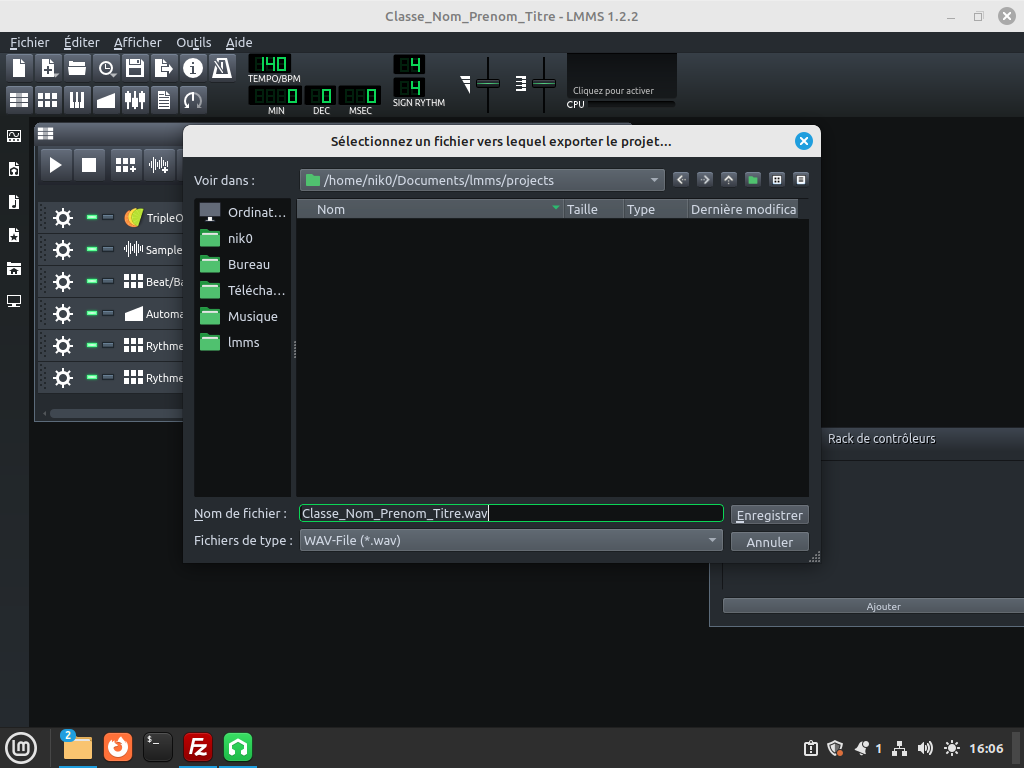The image size is (1024, 768).
Task: Open My Projects sidebar icon
Action: coord(14,169)
